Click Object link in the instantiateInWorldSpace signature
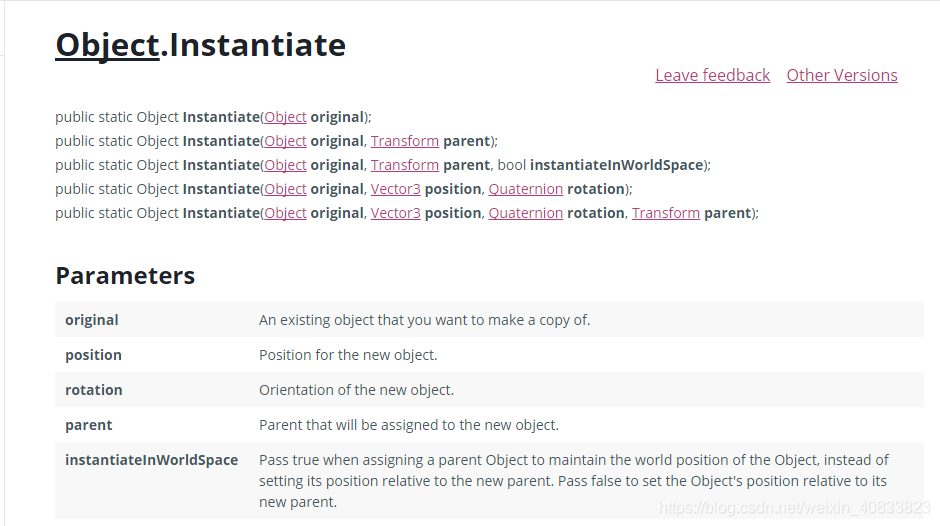This screenshot has height=526, width=940. (x=285, y=165)
